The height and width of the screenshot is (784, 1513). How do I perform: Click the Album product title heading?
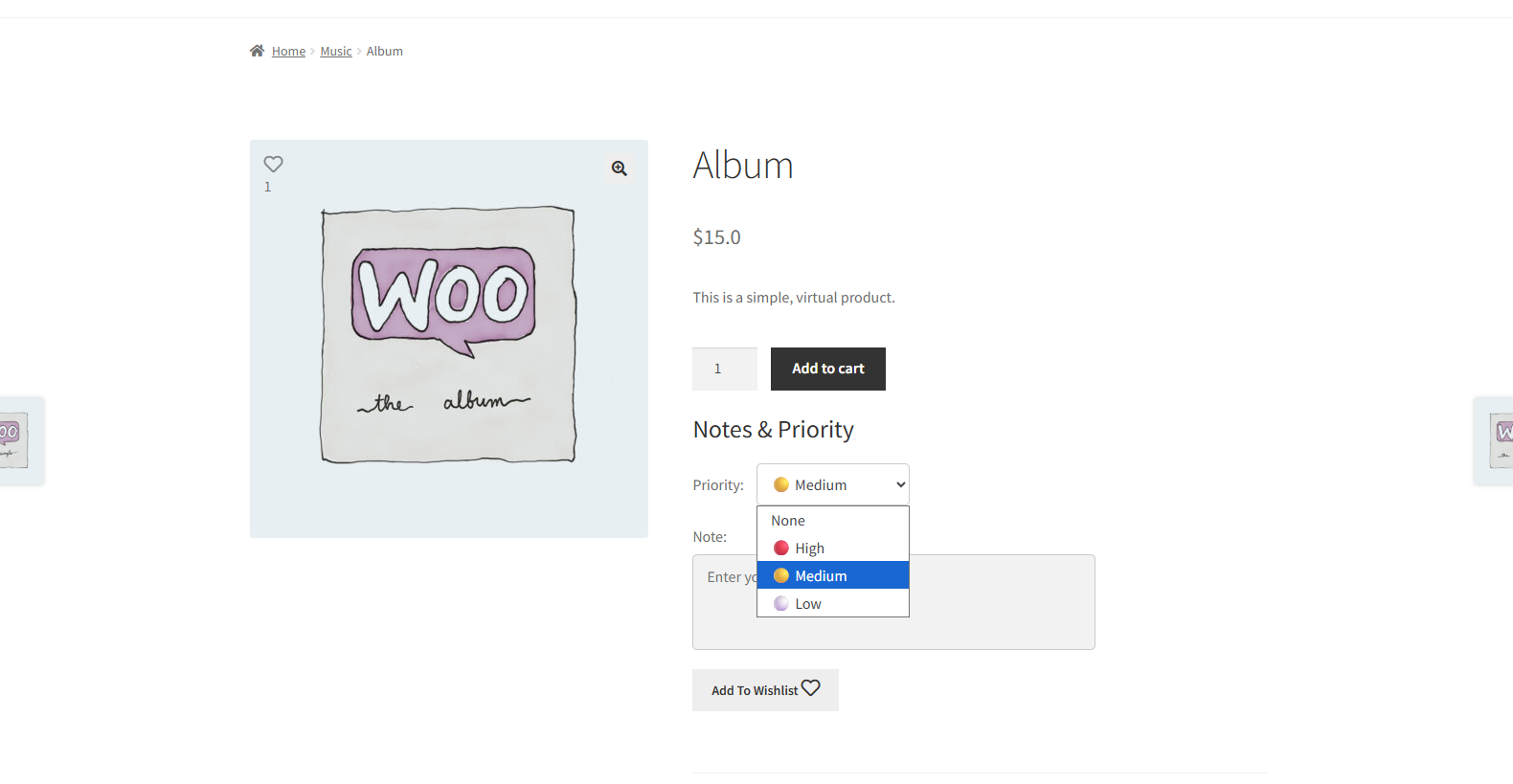743,166
